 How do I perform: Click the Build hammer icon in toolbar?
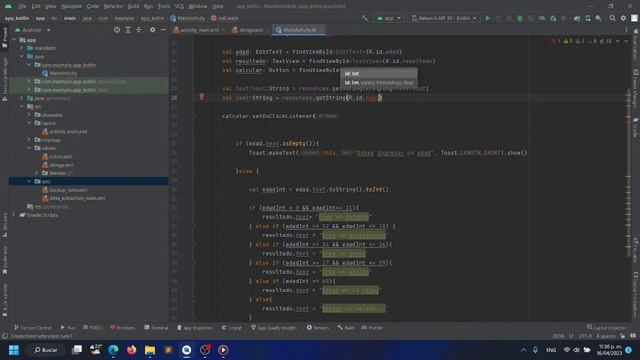pyautogui.click(x=364, y=18)
